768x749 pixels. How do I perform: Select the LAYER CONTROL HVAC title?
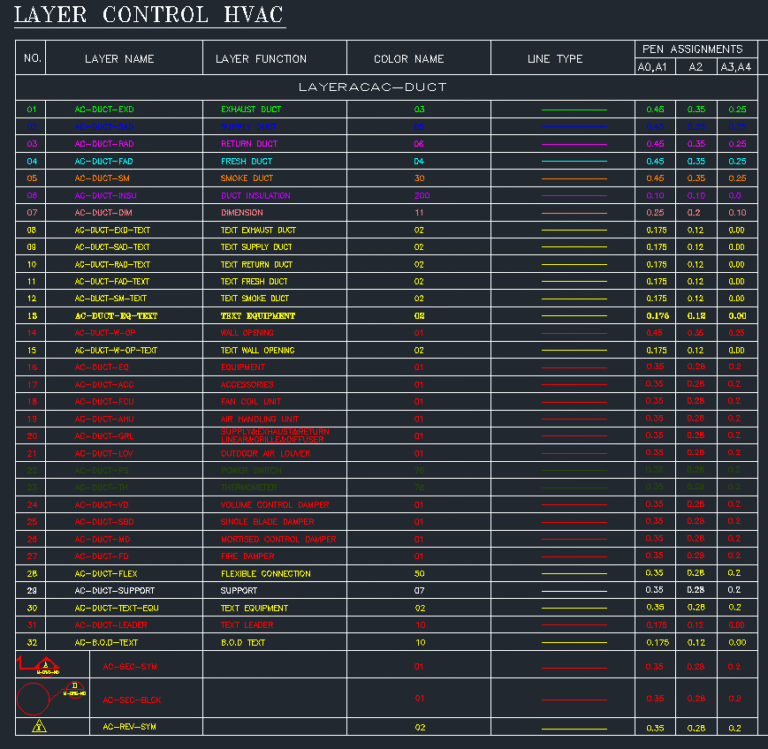click(x=149, y=15)
